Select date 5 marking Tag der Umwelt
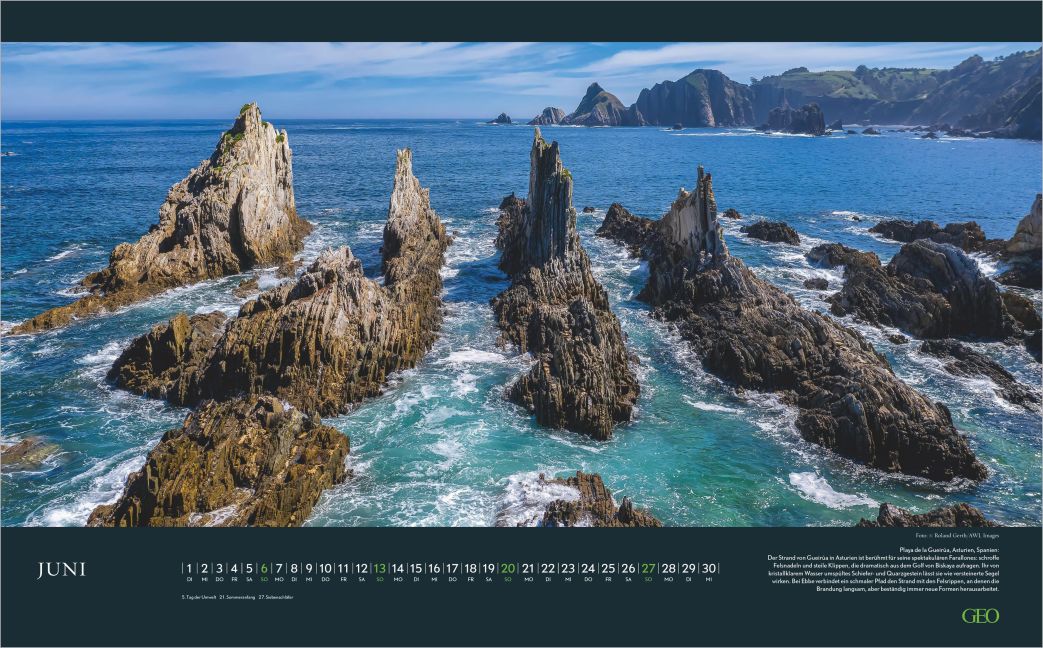Screen dimensions: 1043x648 click(x=248, y=567)
